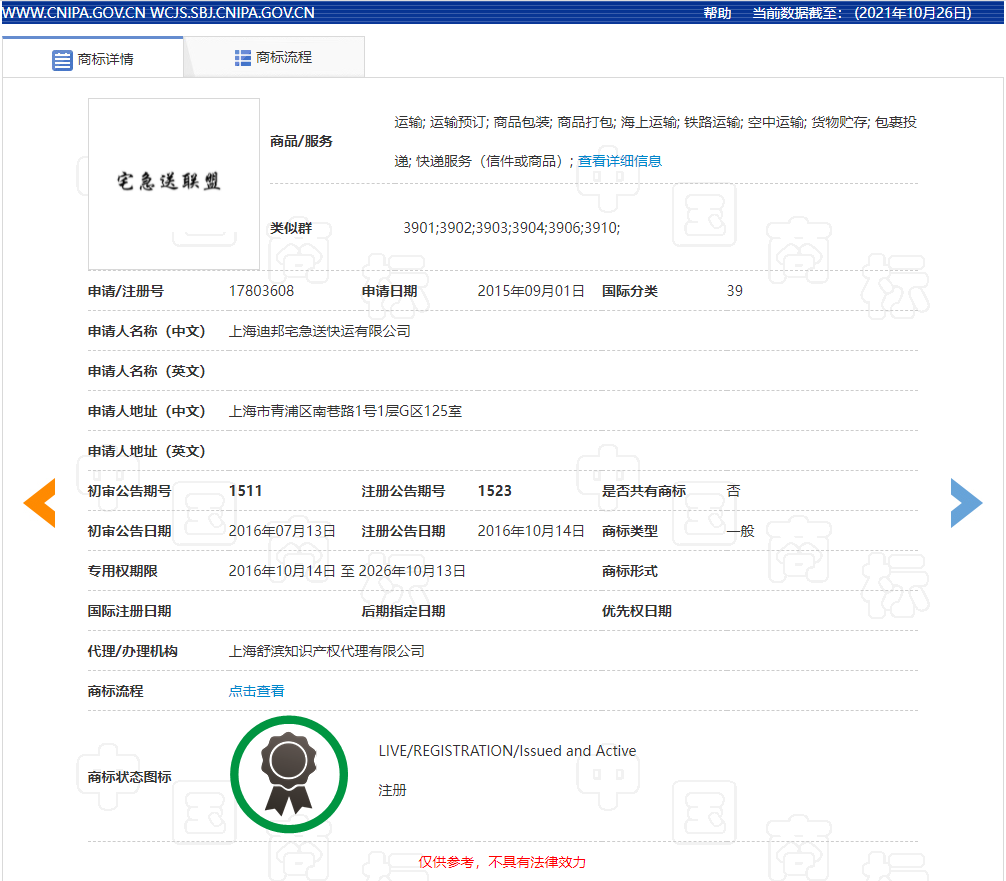Go back to the previous trademark record
The image size is (1006, 881).
click(x=39, y=503)
